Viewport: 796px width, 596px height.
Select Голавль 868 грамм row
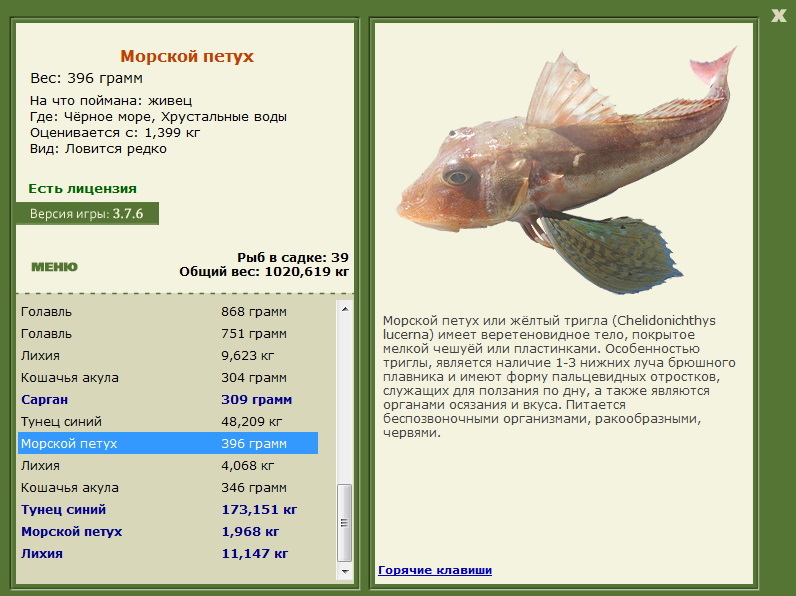tap(168, 312)
